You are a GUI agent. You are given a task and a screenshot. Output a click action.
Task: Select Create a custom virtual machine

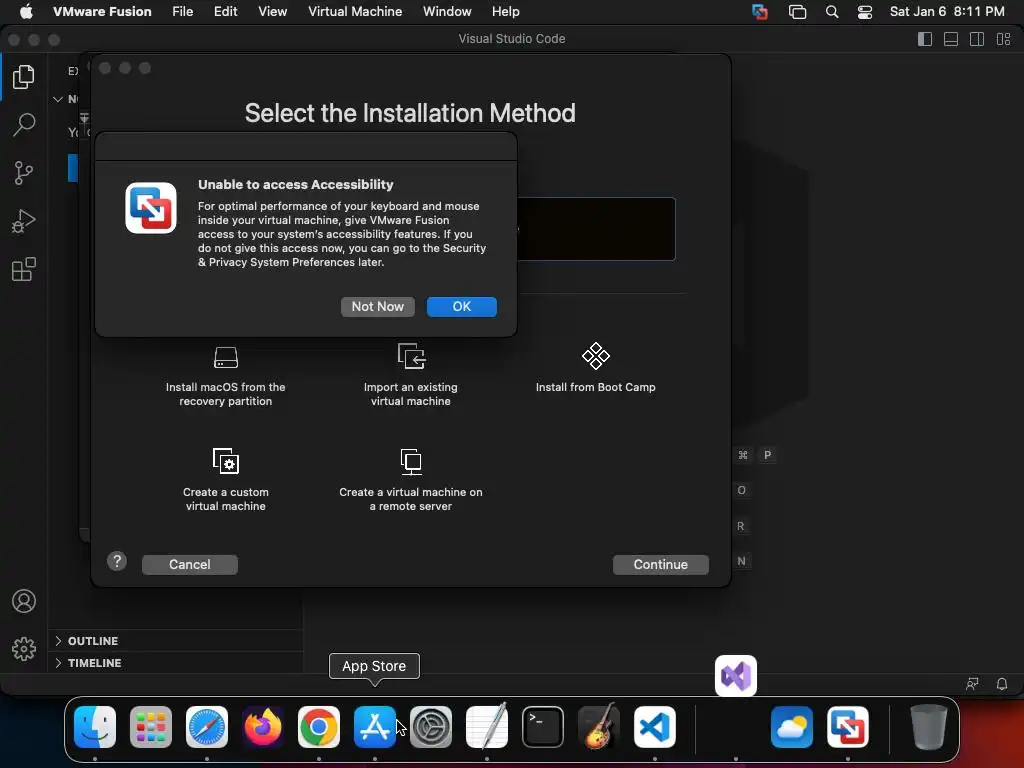click(225, 480)
